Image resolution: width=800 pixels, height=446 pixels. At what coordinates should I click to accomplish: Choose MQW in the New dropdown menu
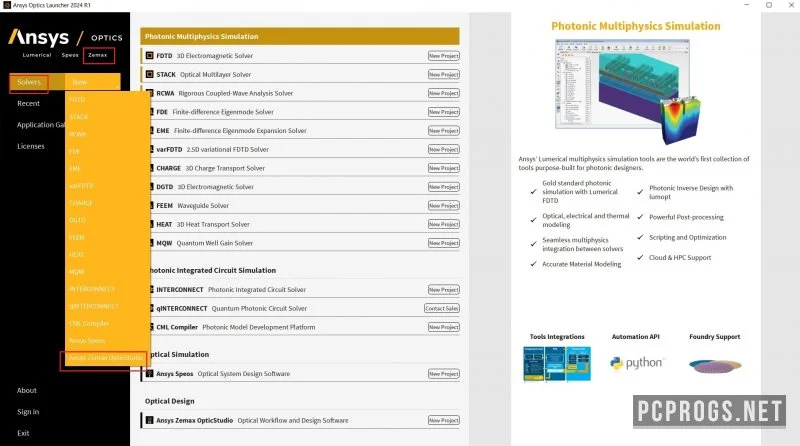77,272
